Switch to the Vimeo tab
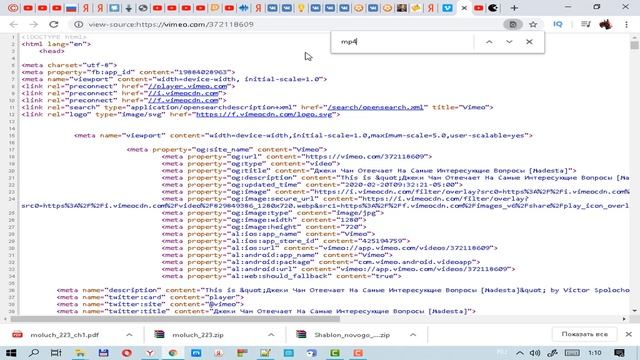The height and width of the screenshot is (360, 640). click(x=447, y=8)
